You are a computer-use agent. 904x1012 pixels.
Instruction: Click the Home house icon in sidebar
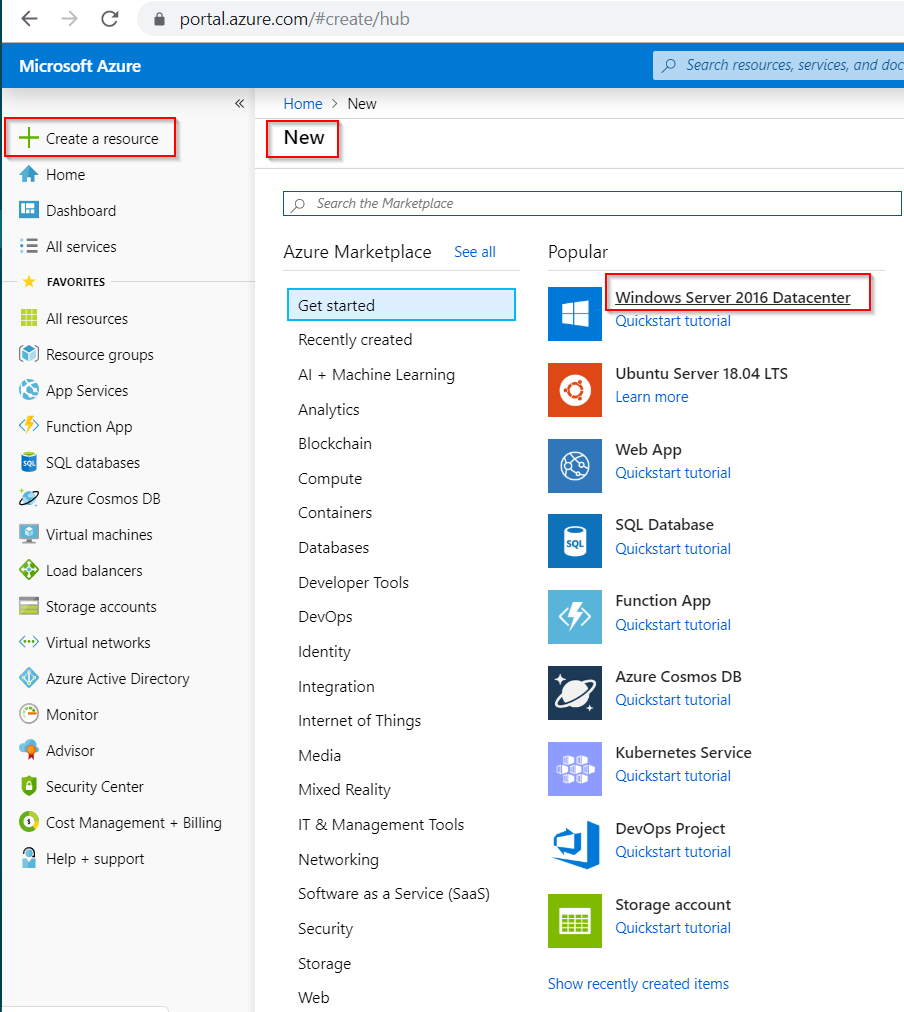[x=28, y=174]
